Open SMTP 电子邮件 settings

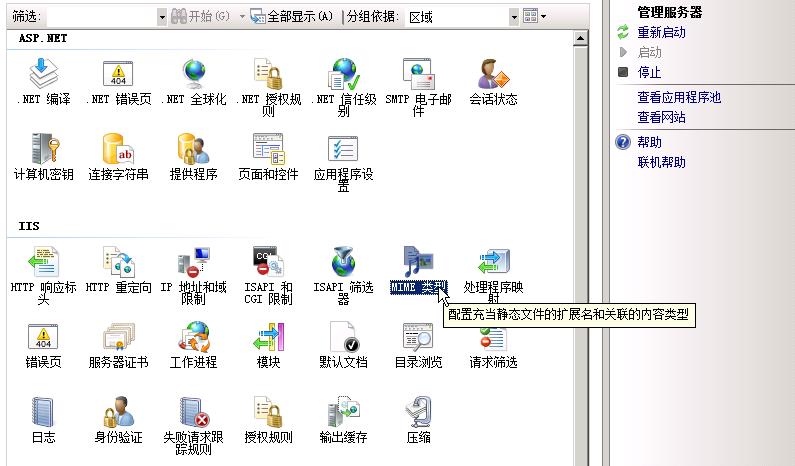point(418,87)
